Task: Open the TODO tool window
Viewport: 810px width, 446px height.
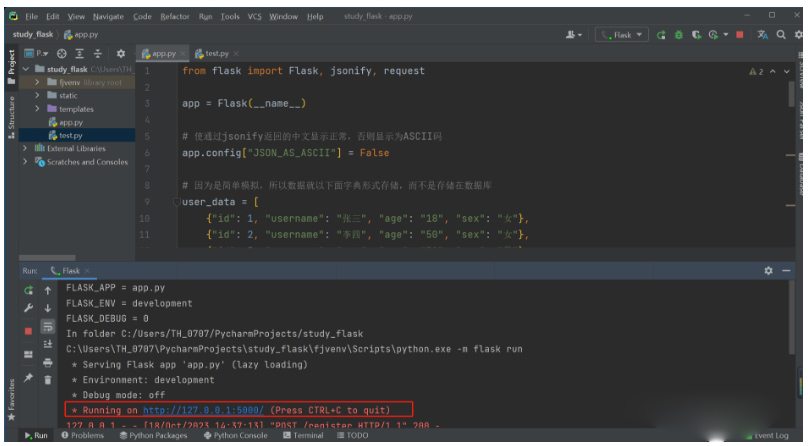Action: coord(353,435)
